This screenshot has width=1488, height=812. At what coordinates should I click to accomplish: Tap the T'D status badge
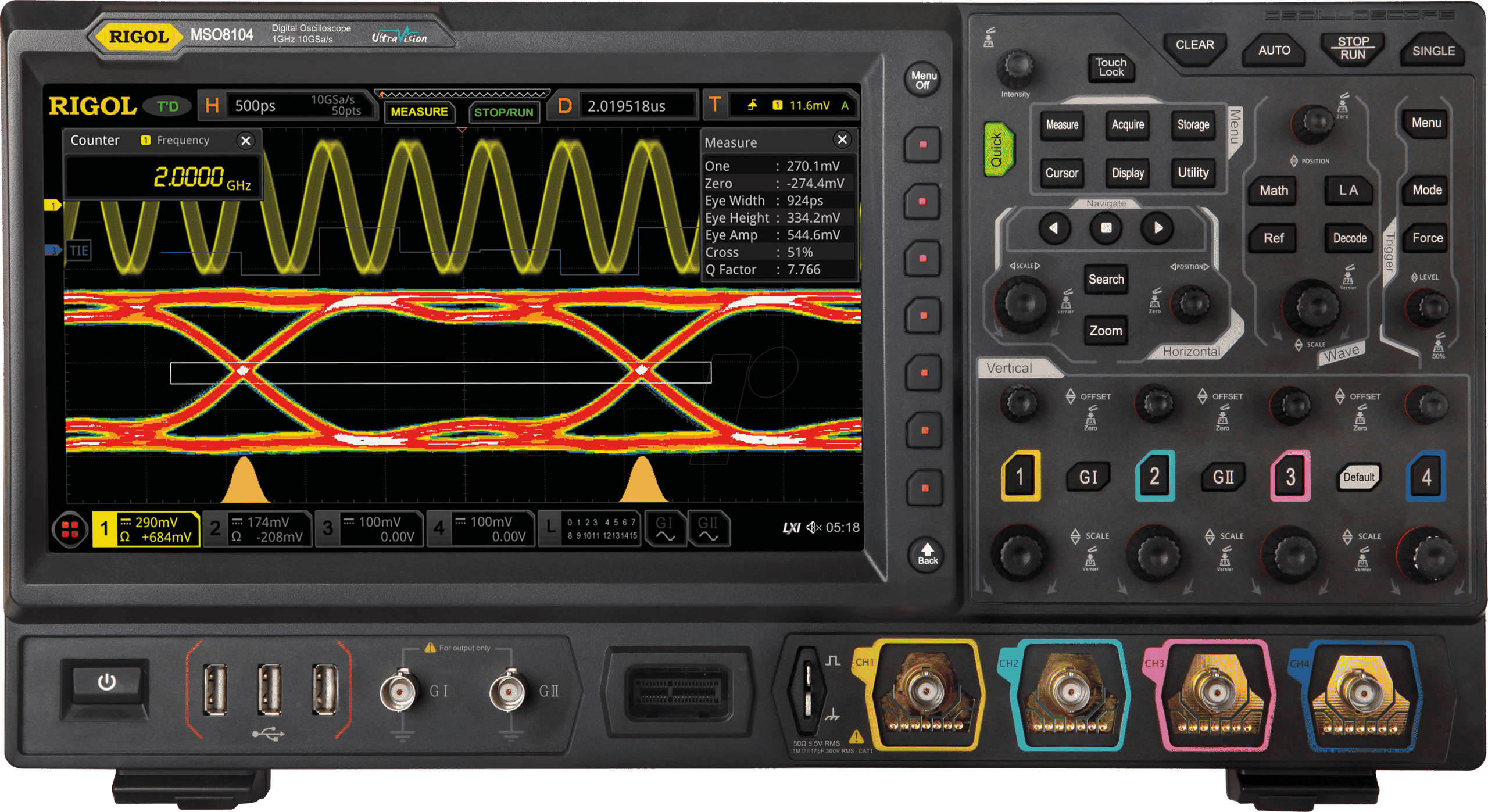167,106
